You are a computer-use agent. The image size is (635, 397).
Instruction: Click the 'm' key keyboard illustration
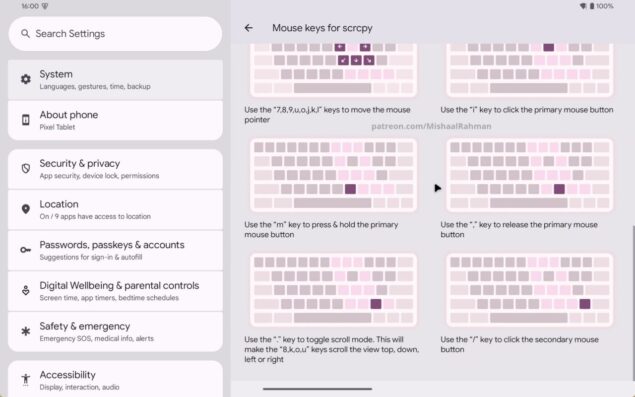pos(333,175)
